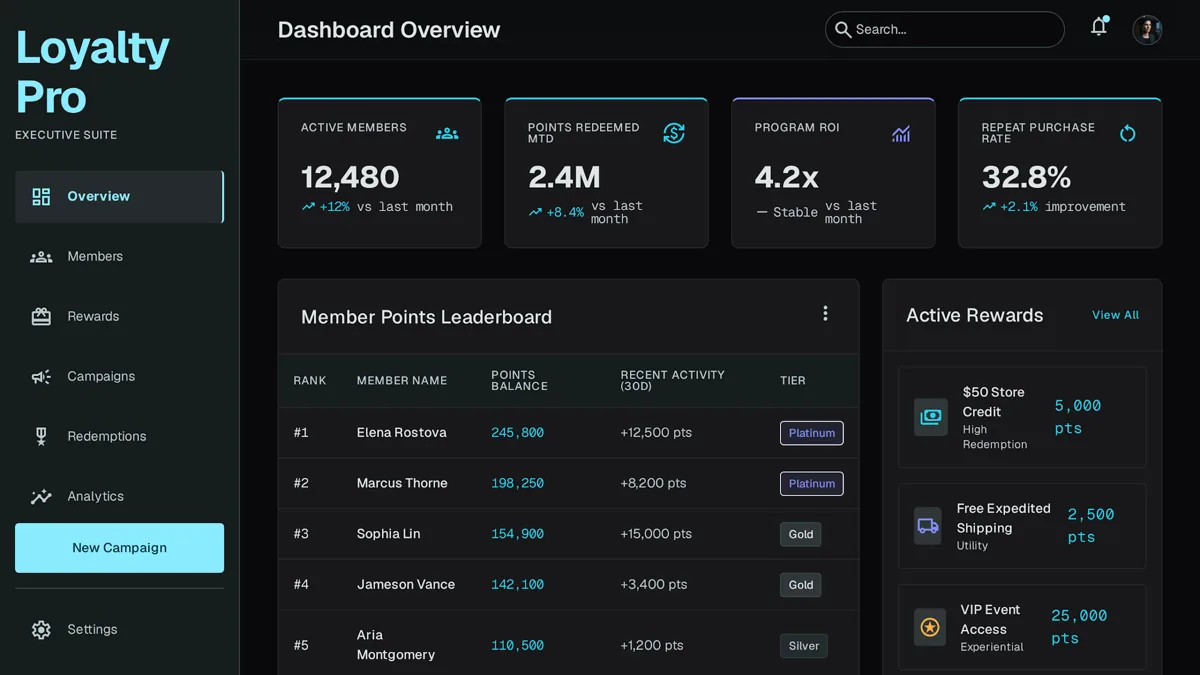Viewport: 1200px width, 675px height.
Task: Click the Redemptions medal icon in sidebar
Action: pyautogui.click(x=41, y=436)
